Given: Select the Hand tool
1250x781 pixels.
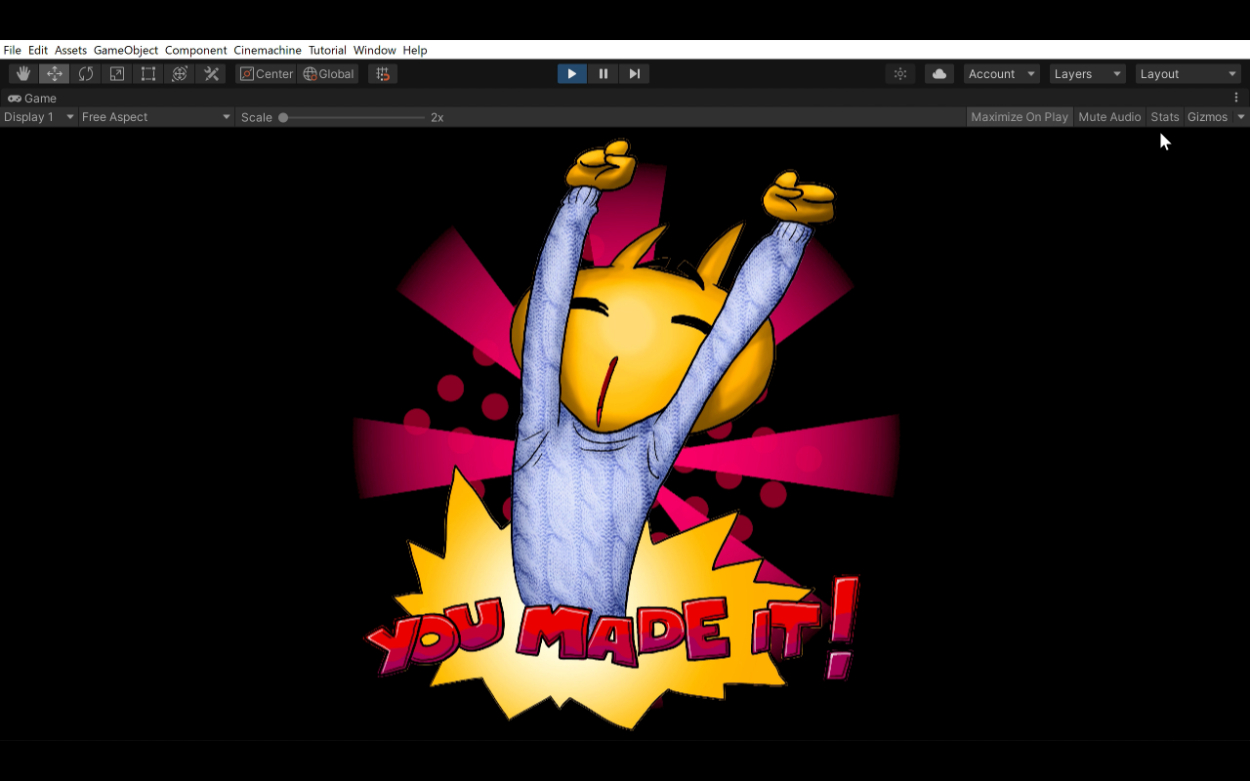Looking at the screenshot, I should [23, 74].
